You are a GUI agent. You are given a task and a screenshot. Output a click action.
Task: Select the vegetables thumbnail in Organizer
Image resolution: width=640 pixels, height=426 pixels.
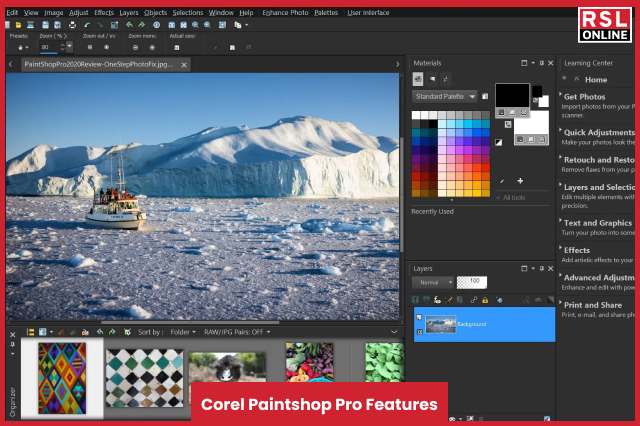click(310, 362)
